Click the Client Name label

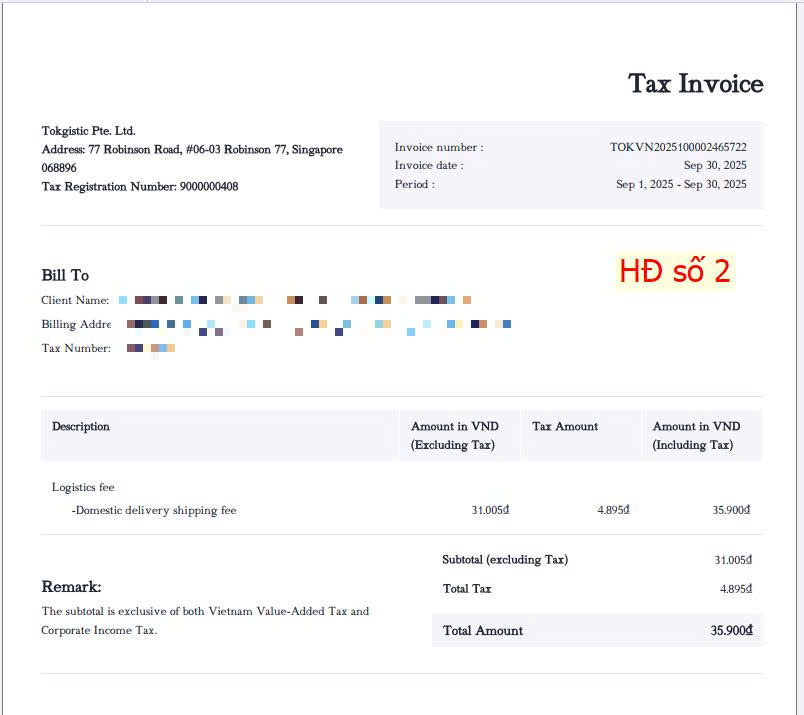click(75, 300)
